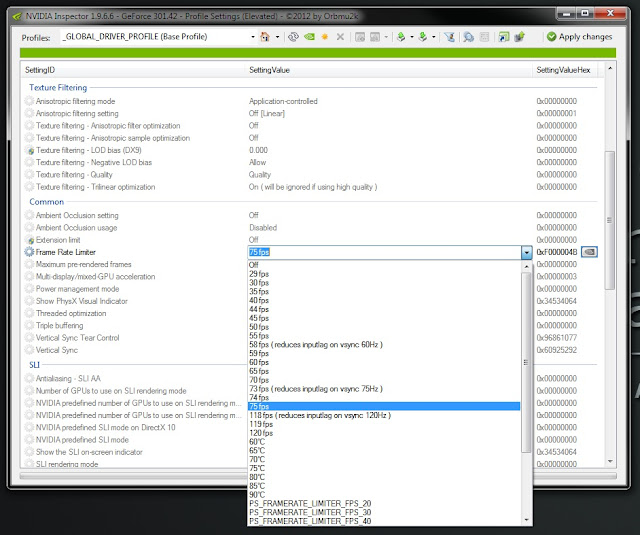640x535 pixels.
Task: Select 45 fps in the dropdown list
Action: pos(384,318)
